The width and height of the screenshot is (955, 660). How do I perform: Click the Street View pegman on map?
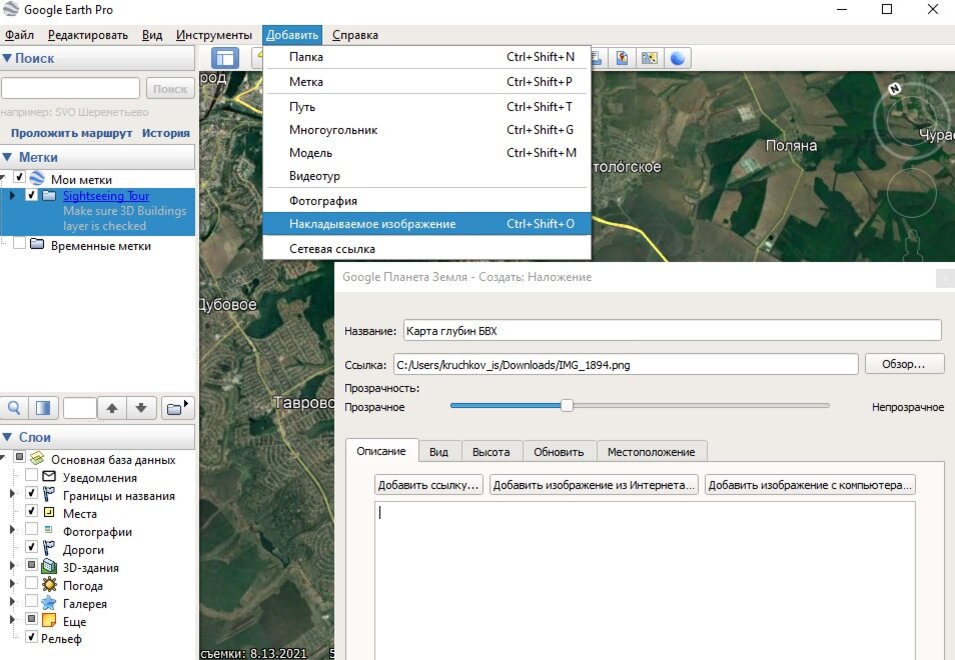click(x=912, y=244)
